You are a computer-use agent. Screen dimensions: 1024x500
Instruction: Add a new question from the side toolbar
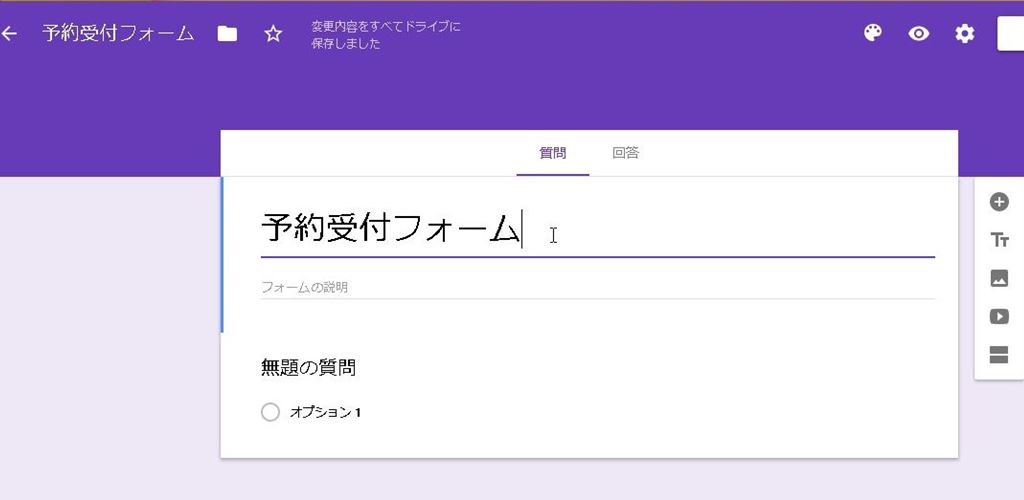[999, 202]
